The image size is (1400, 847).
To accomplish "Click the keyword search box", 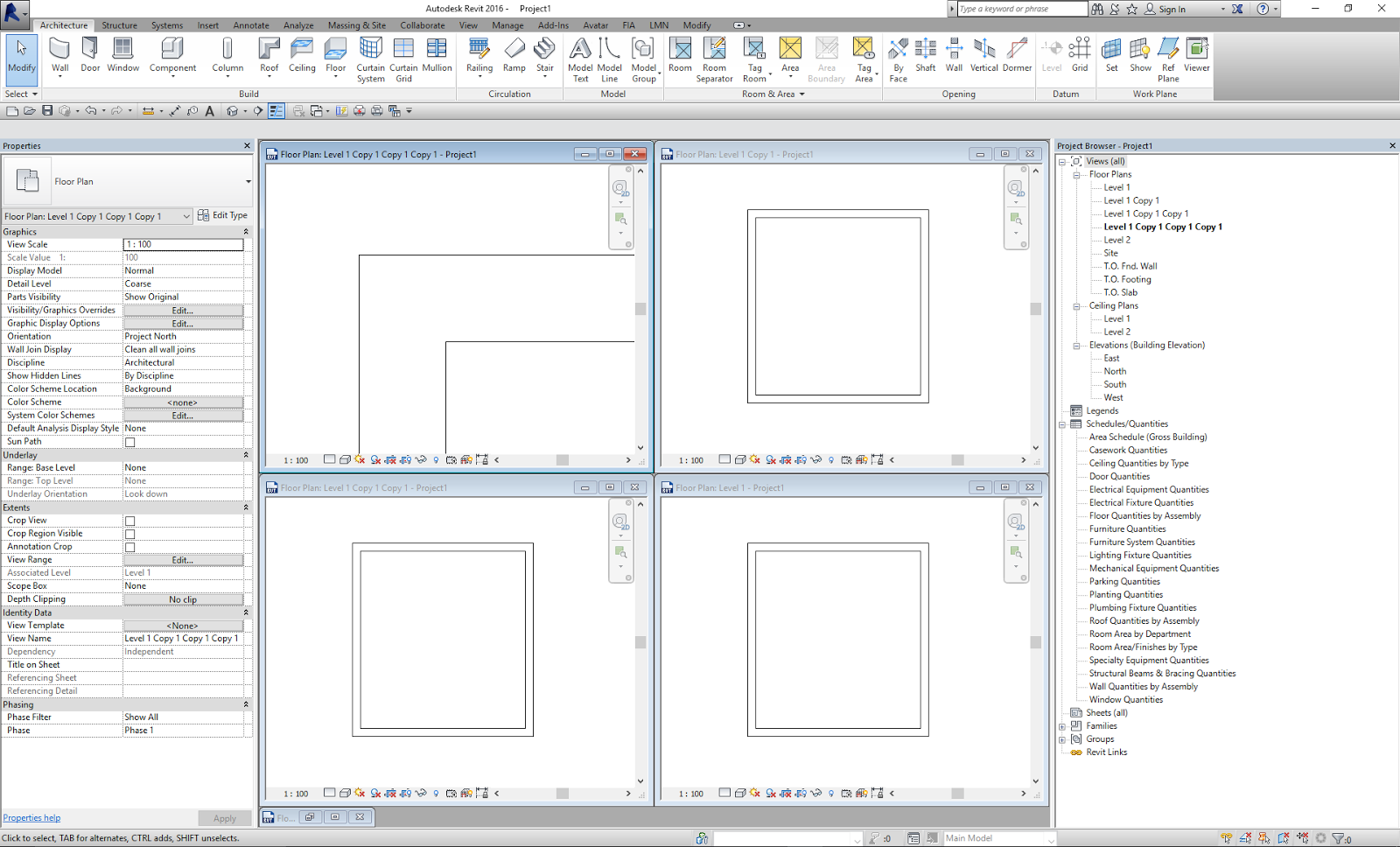I will click(1022, 9).
